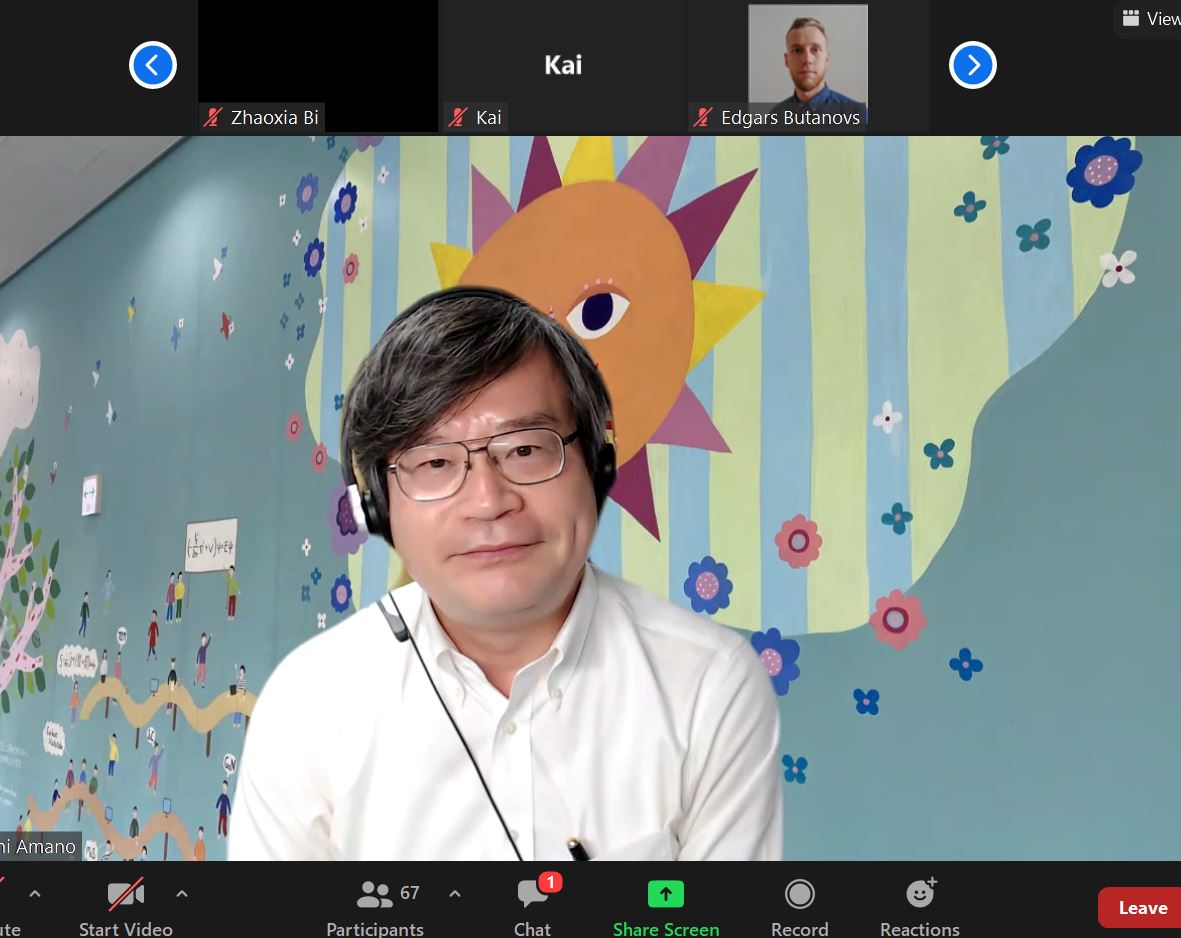Viewport: 1181px width, 938px height.
Task: Expand the caret next to Participants
Action: [455, 894]
